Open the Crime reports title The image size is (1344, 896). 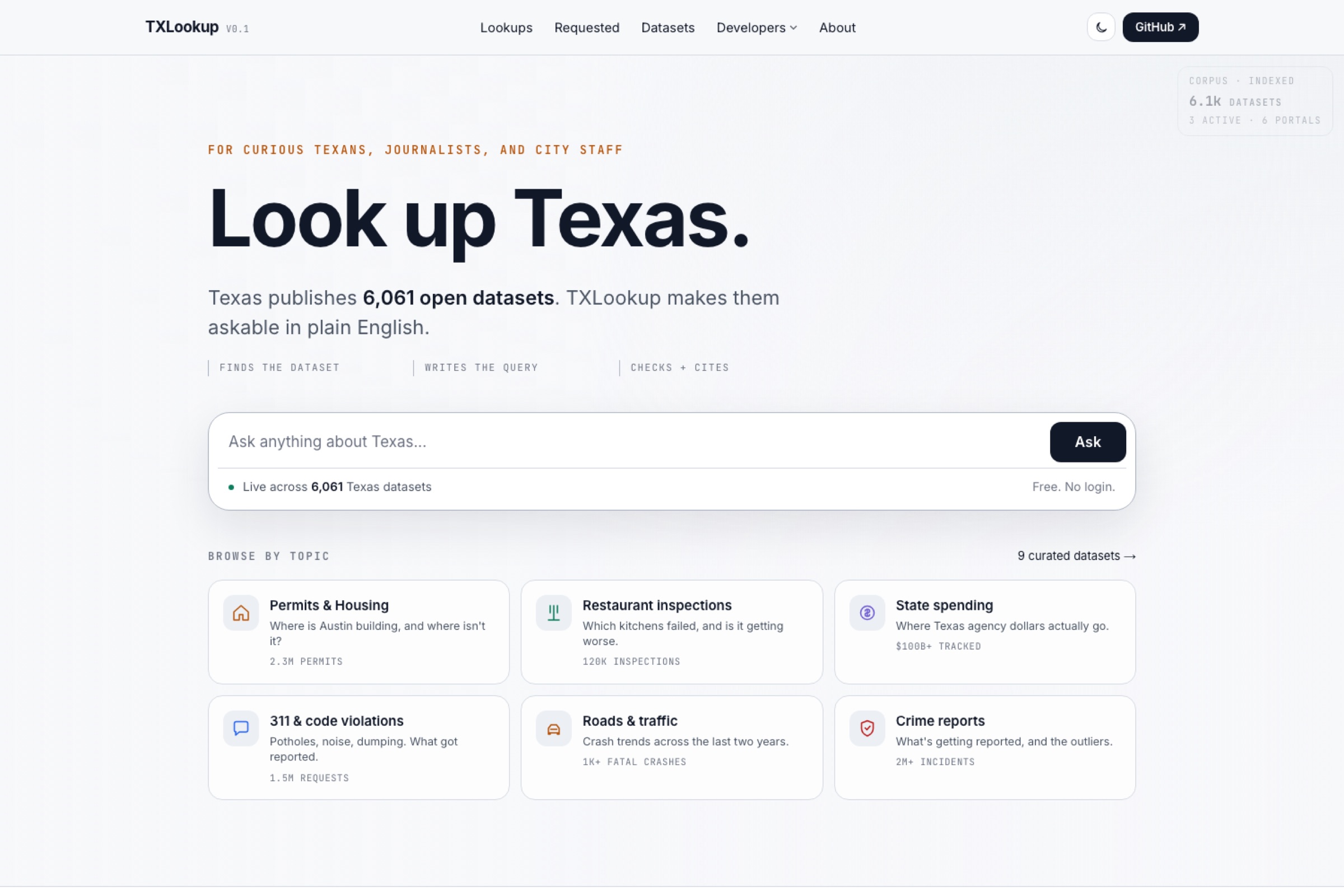click(x=940, y=721)
